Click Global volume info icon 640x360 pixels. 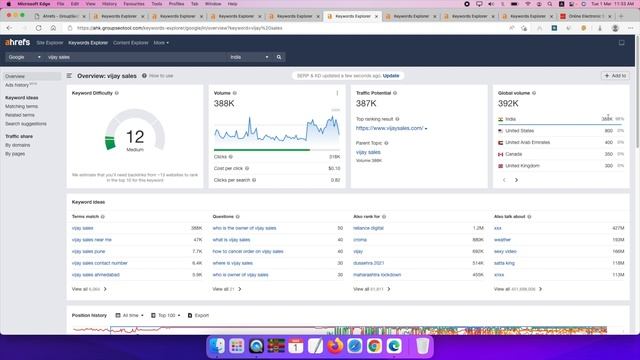coord(534,93)
